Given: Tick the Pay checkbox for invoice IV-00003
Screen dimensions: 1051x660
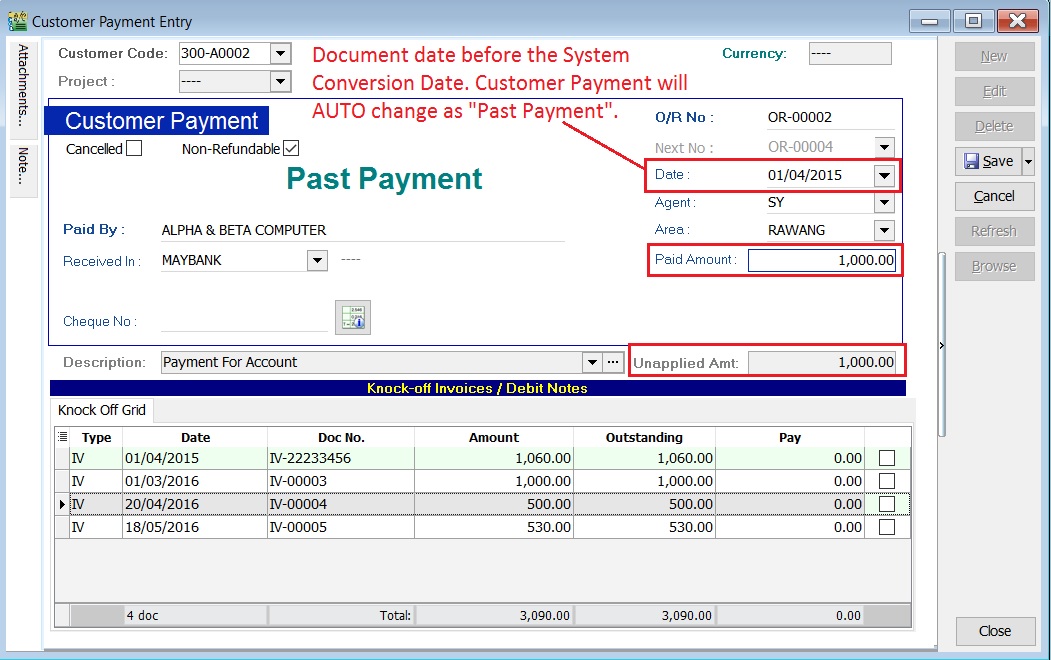Looking at the screenshot, I should pyautogui.click(x=887, y=480).
